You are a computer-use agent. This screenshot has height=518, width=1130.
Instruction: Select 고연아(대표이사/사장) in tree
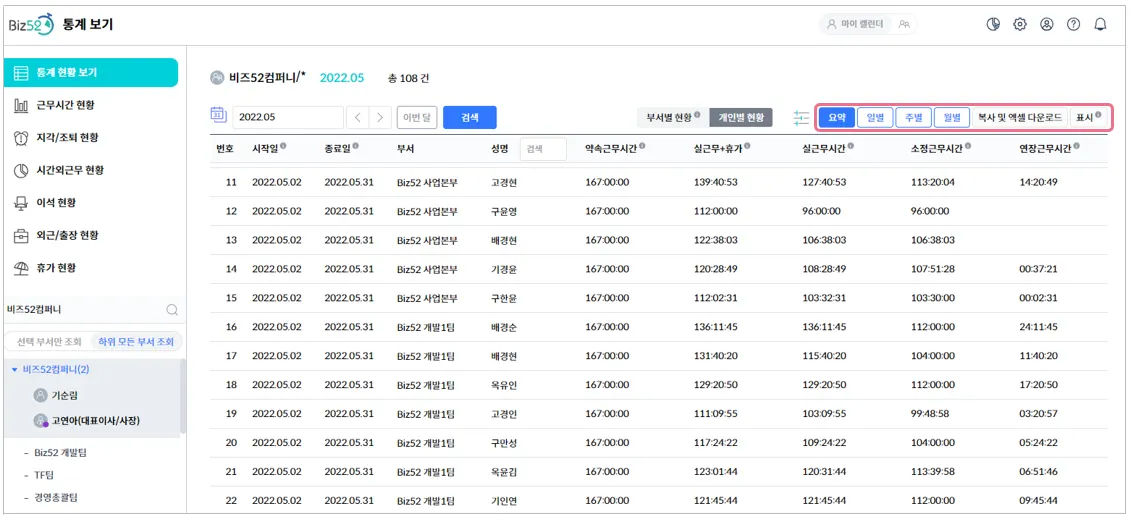(x=95, y=421)
